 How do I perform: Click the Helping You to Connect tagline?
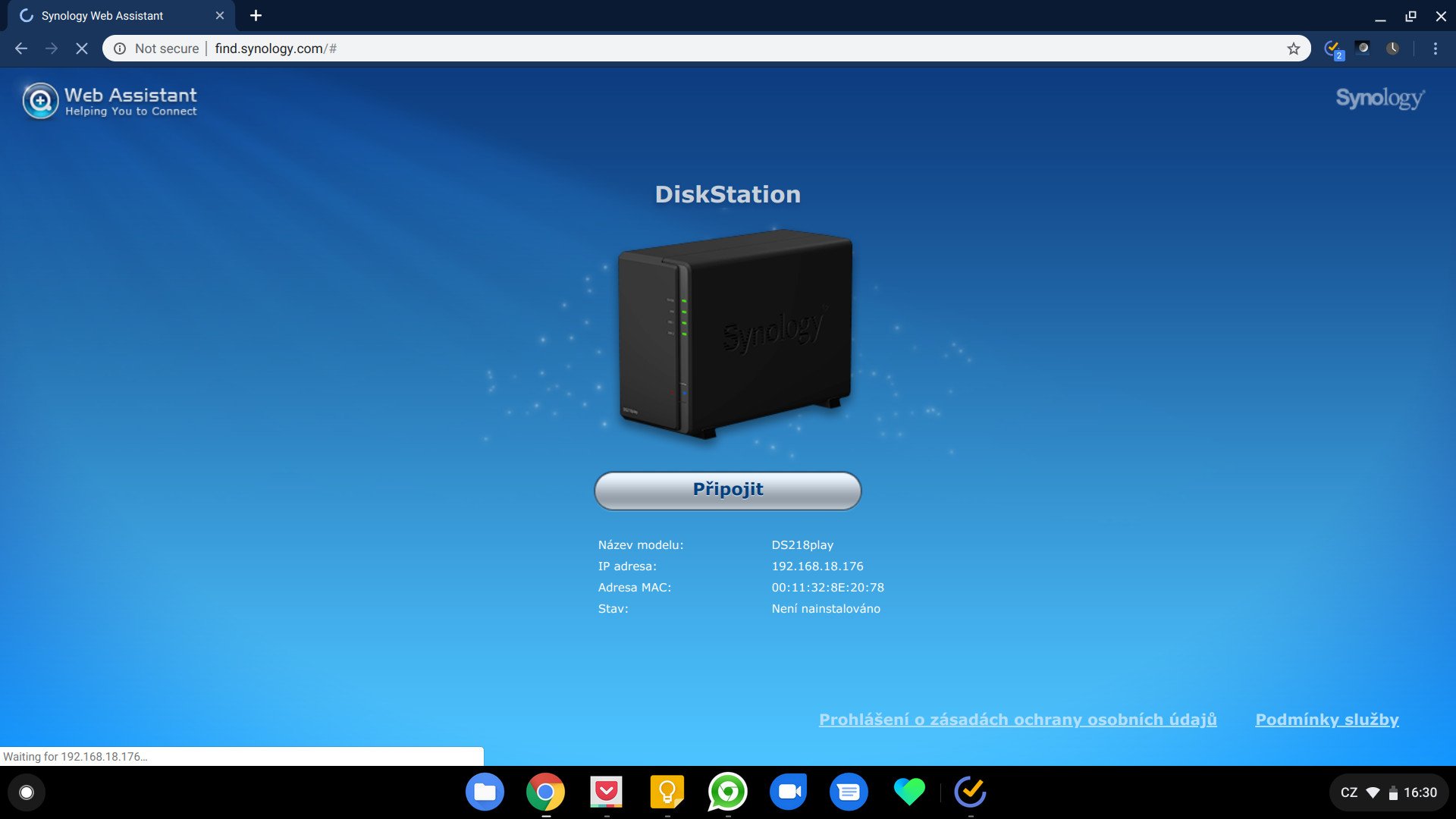click(130, 111)
